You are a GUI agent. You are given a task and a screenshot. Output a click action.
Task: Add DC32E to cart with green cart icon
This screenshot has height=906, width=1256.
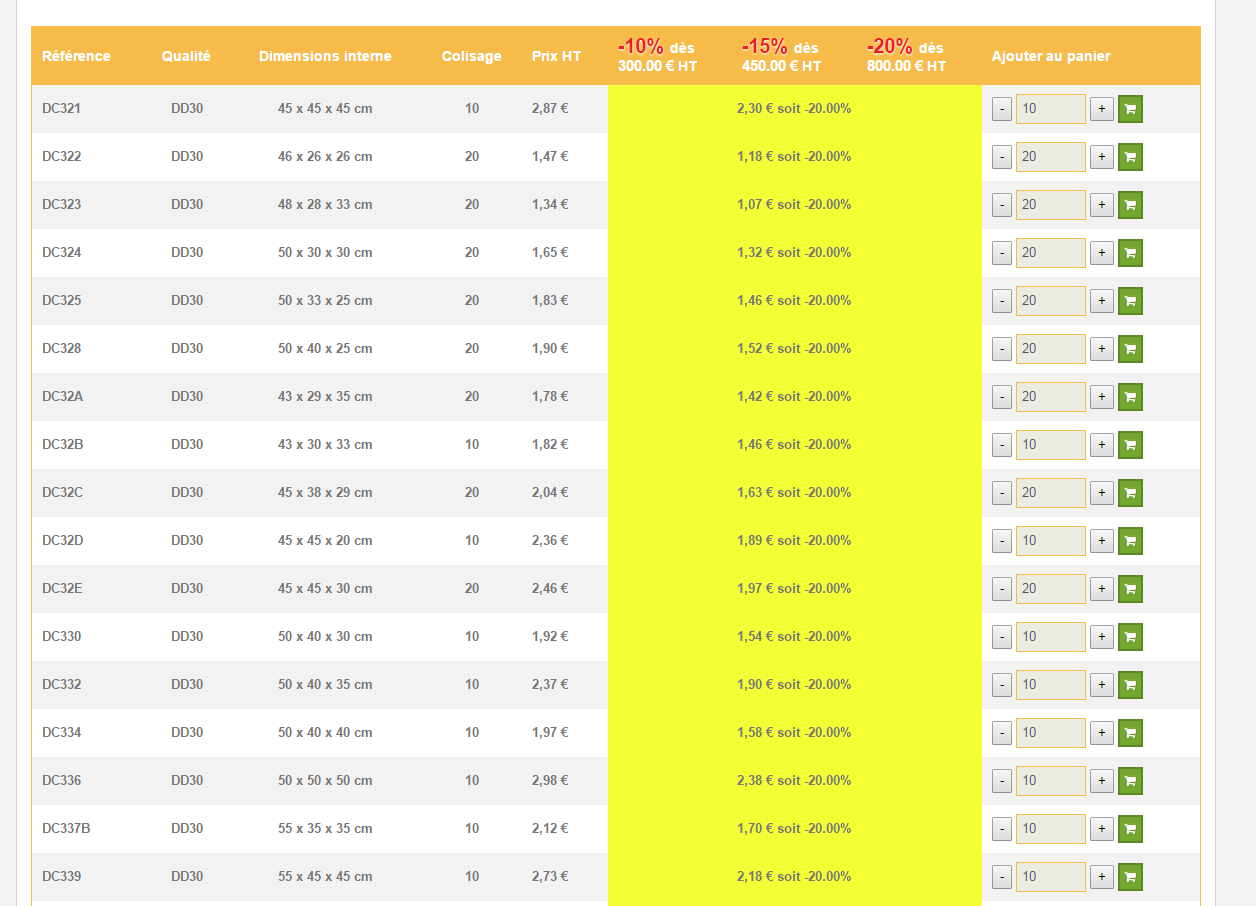click(x=1130, y=589)
